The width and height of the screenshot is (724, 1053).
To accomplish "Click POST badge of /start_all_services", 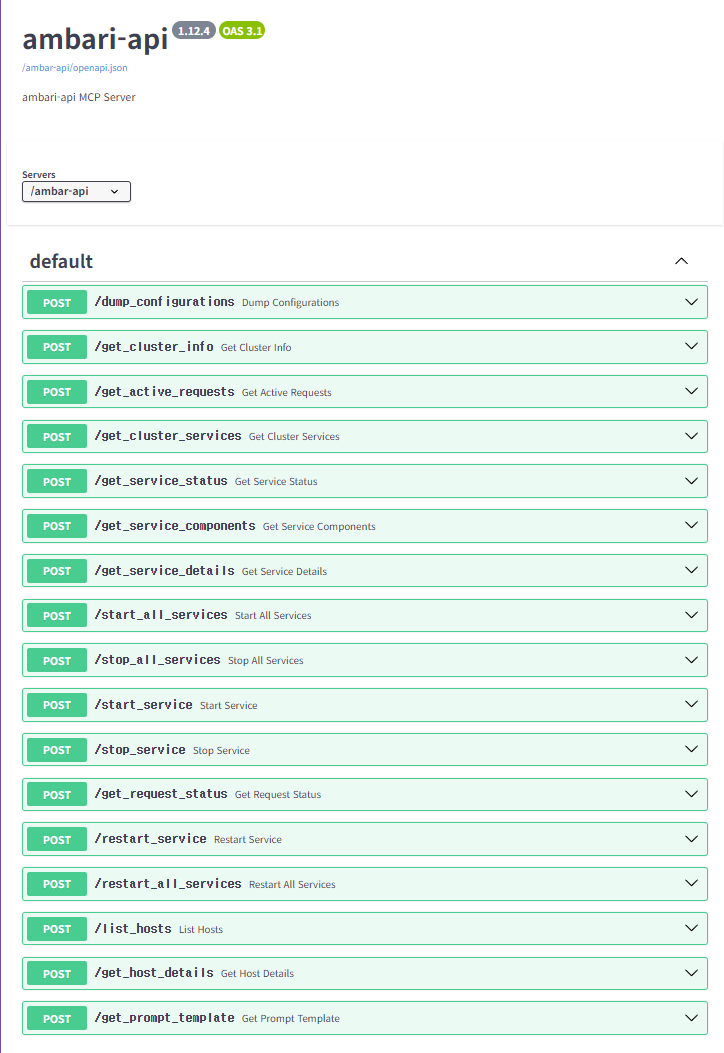I will pyautogui.click(x=57, y=615).
